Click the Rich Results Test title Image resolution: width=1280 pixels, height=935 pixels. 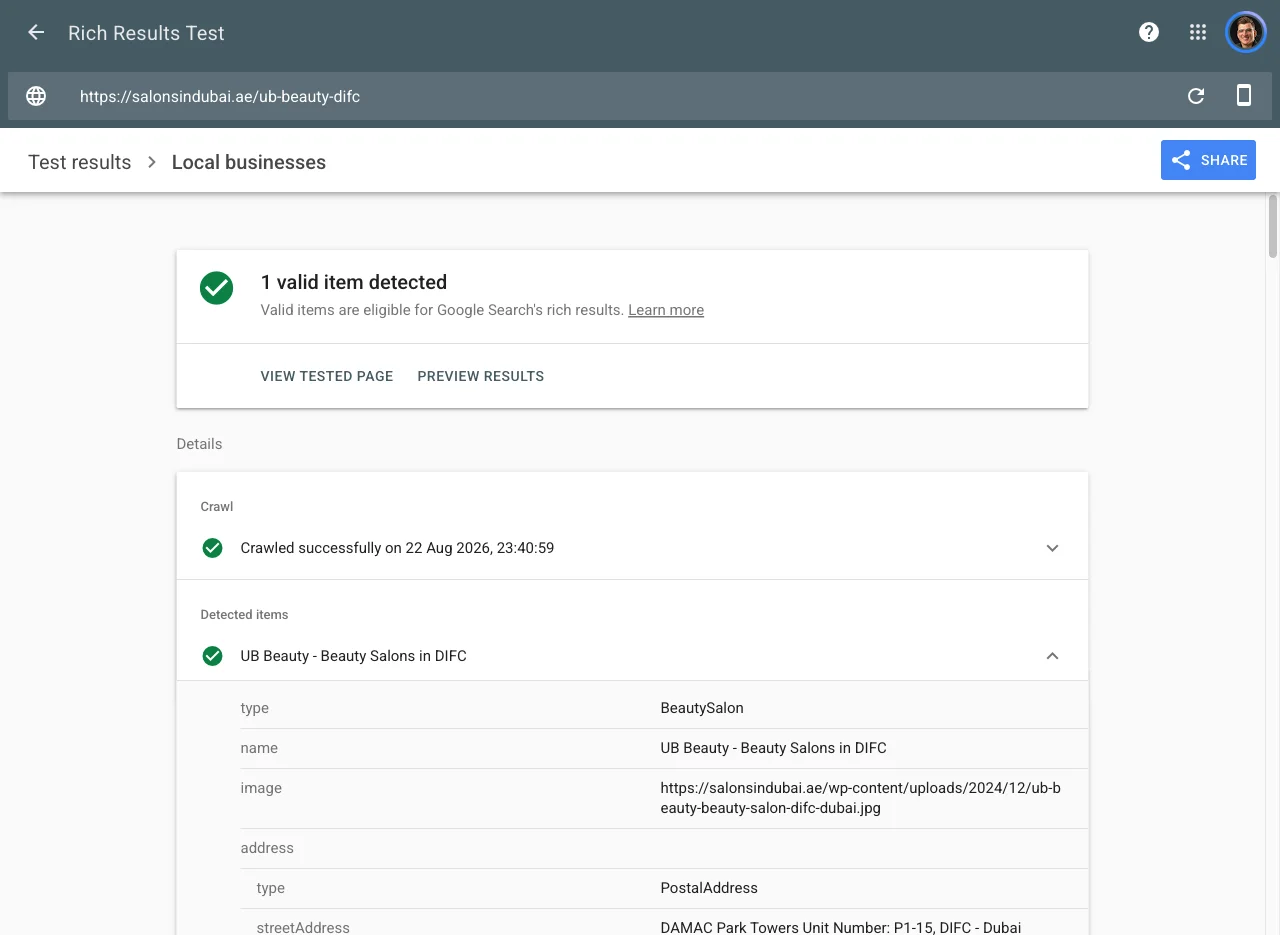(x=146, y=33)
